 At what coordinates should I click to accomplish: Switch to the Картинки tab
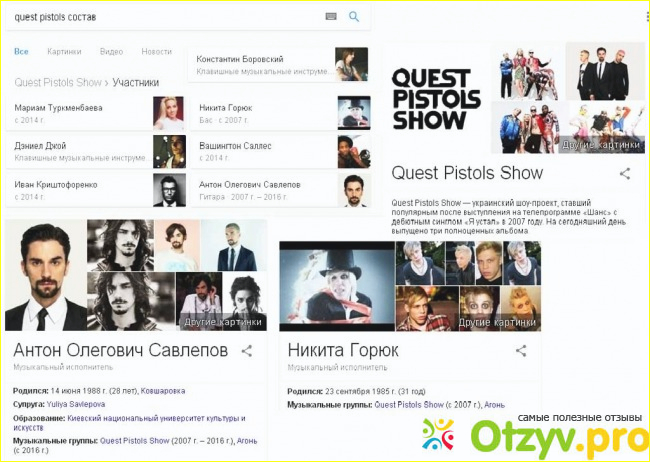(64, 51)
